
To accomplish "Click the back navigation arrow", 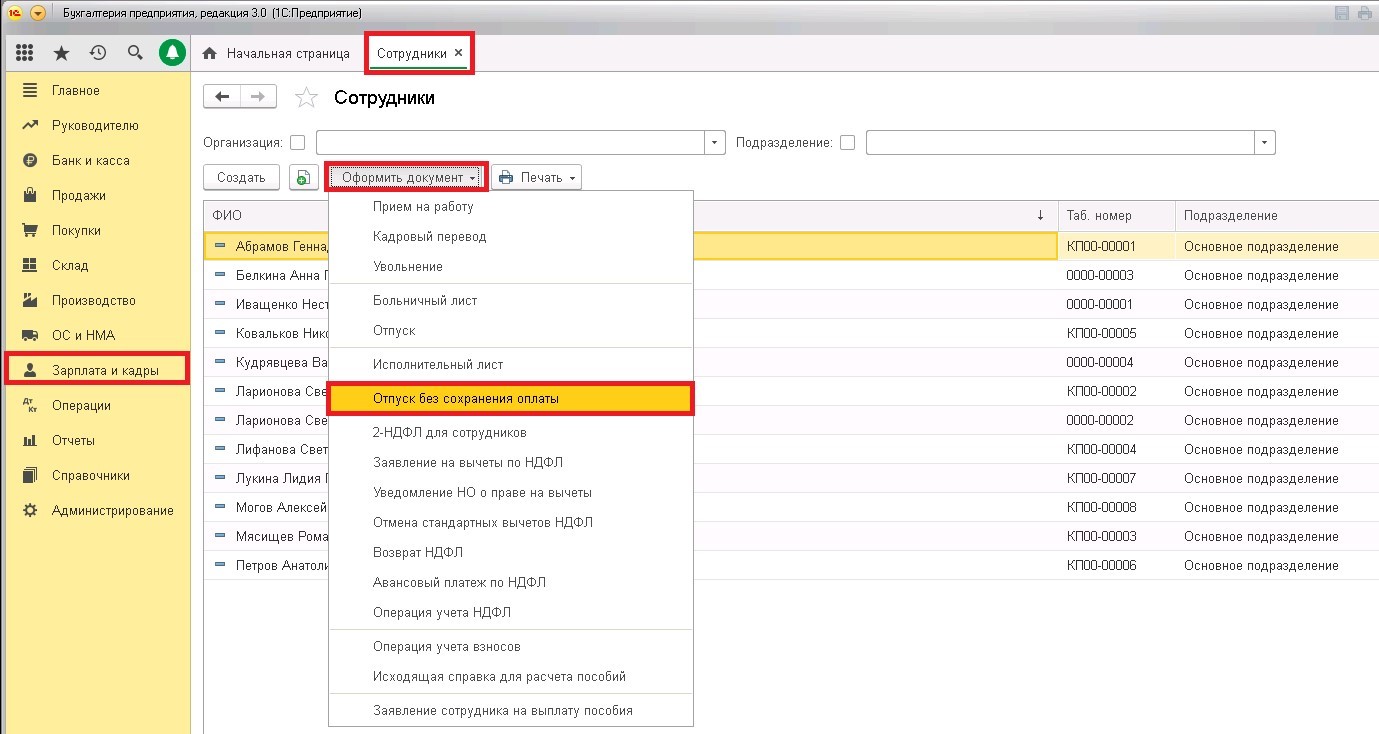I will (x=222, y=97).
